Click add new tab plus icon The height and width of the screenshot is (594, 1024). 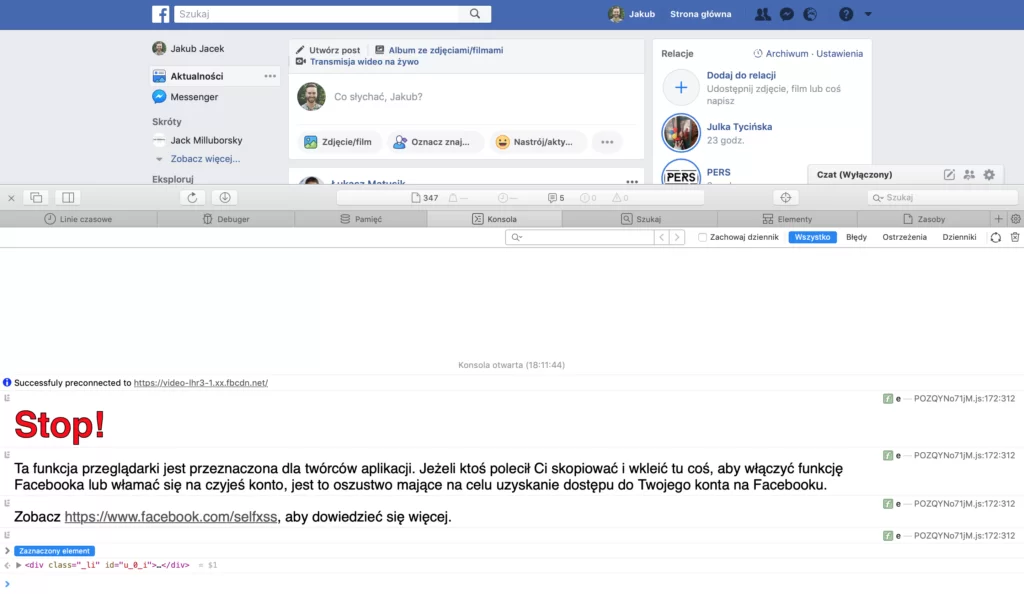click(999, 219)
